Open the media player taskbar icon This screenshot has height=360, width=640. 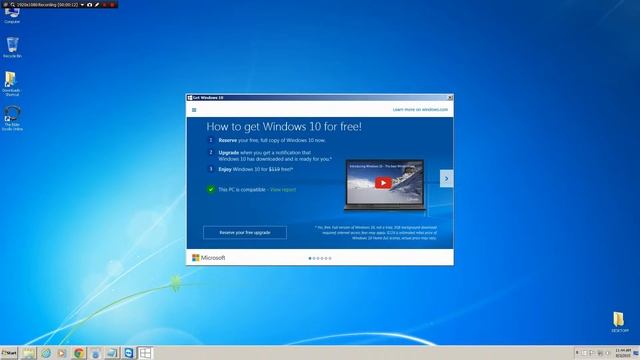[x=62, y=353]
